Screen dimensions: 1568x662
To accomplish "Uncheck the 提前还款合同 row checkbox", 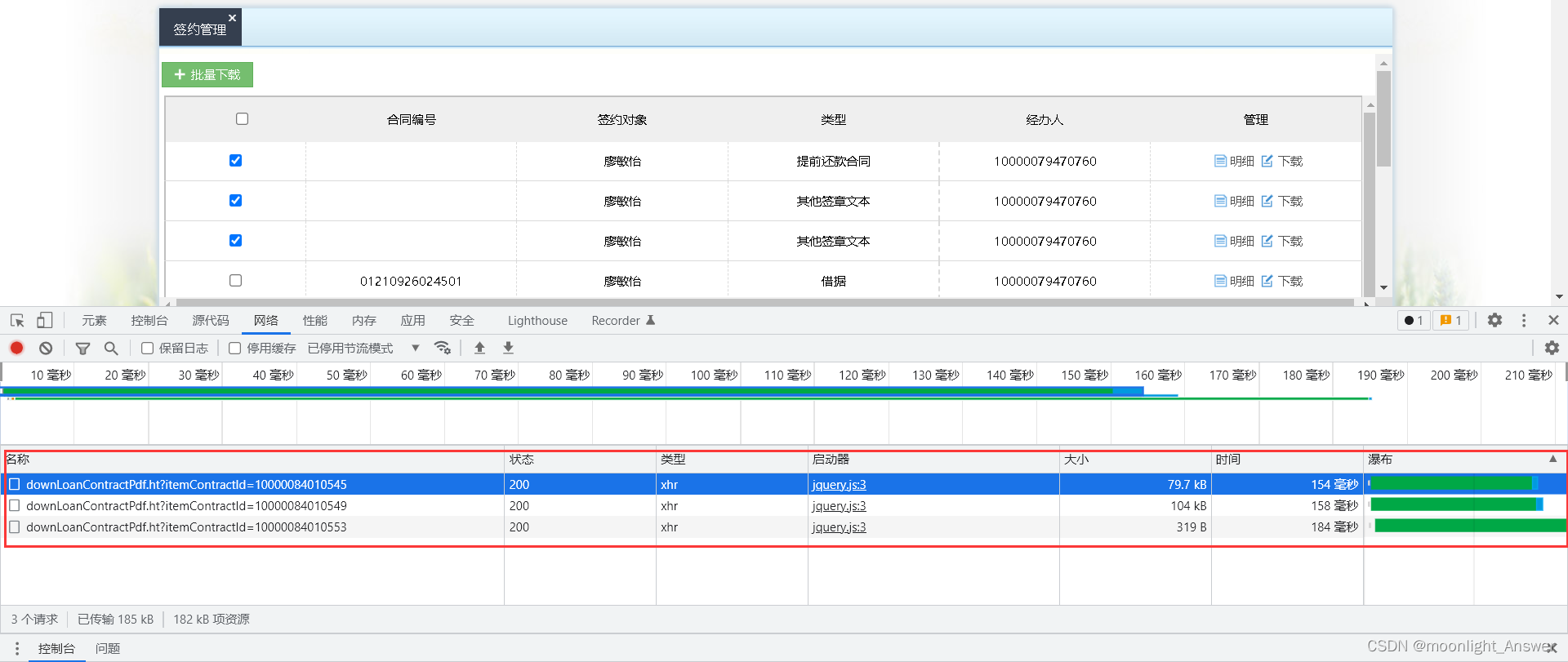I will [235, 160].
